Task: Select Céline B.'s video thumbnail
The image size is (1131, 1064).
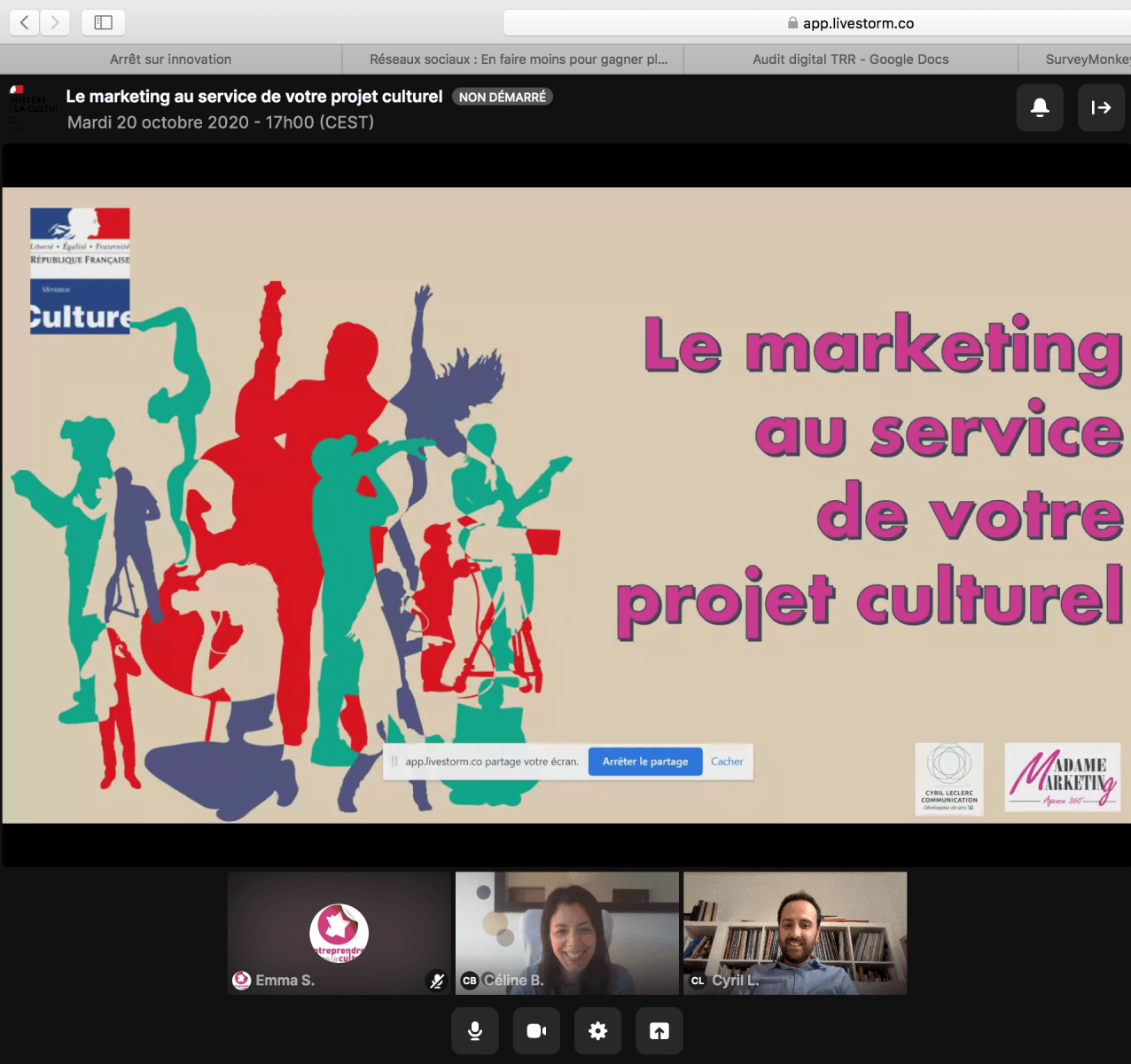Action: [x=566, y=933]
